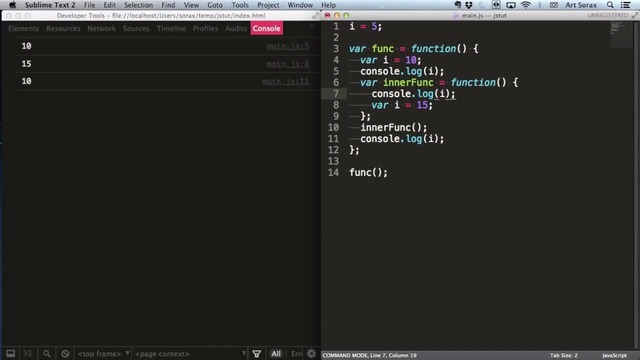Click the 15 output value in console
Screen dimensions: 640x360
(x=27, y=64)
